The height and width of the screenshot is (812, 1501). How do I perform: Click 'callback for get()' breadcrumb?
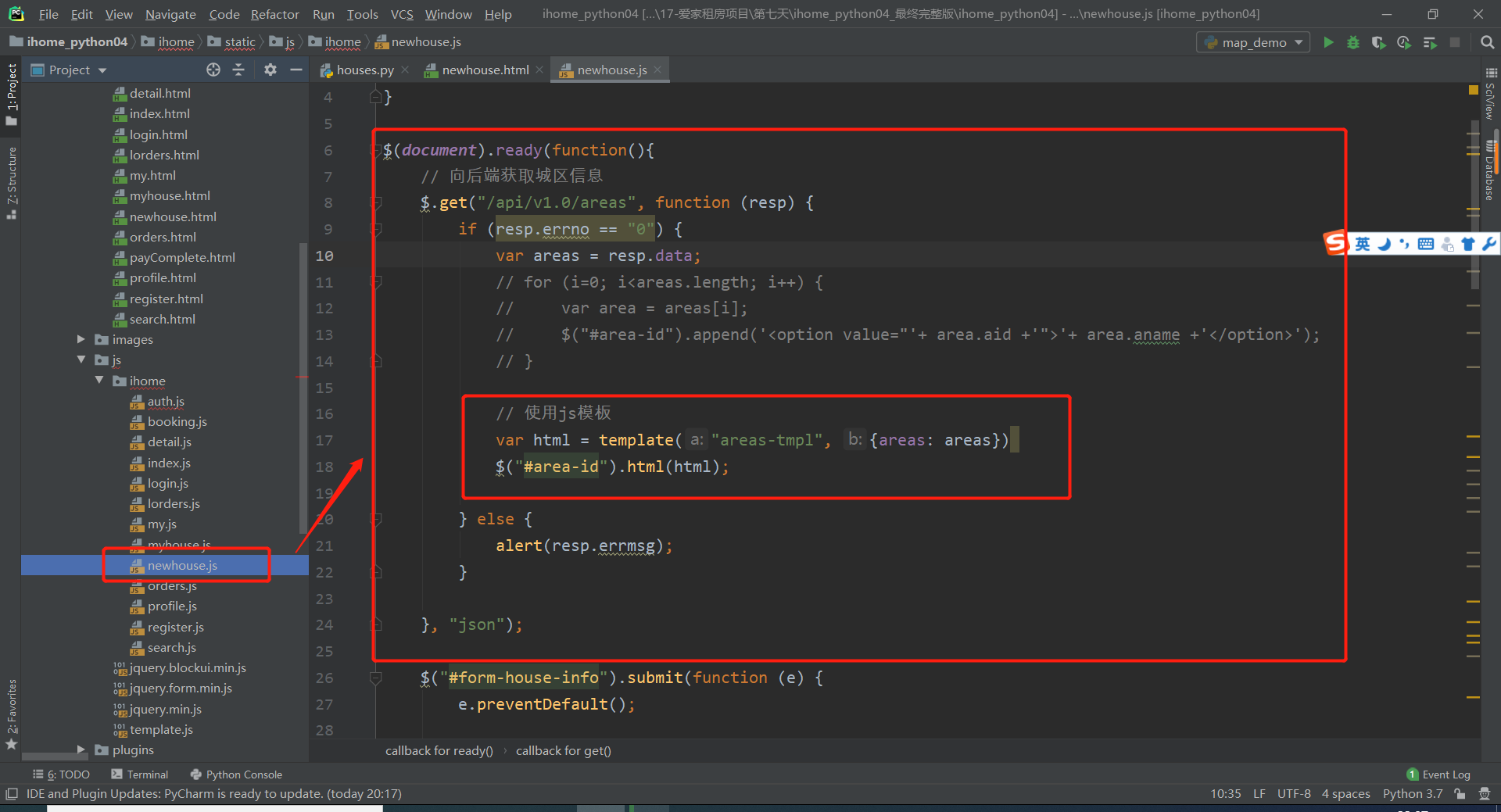(x=564, y=751)
